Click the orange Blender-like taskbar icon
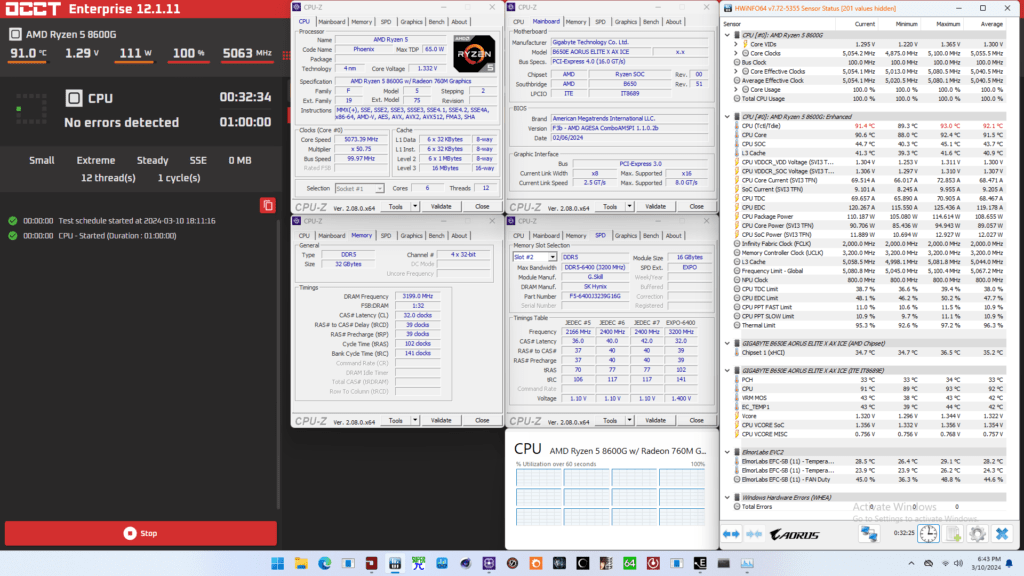 click(536, 564)
